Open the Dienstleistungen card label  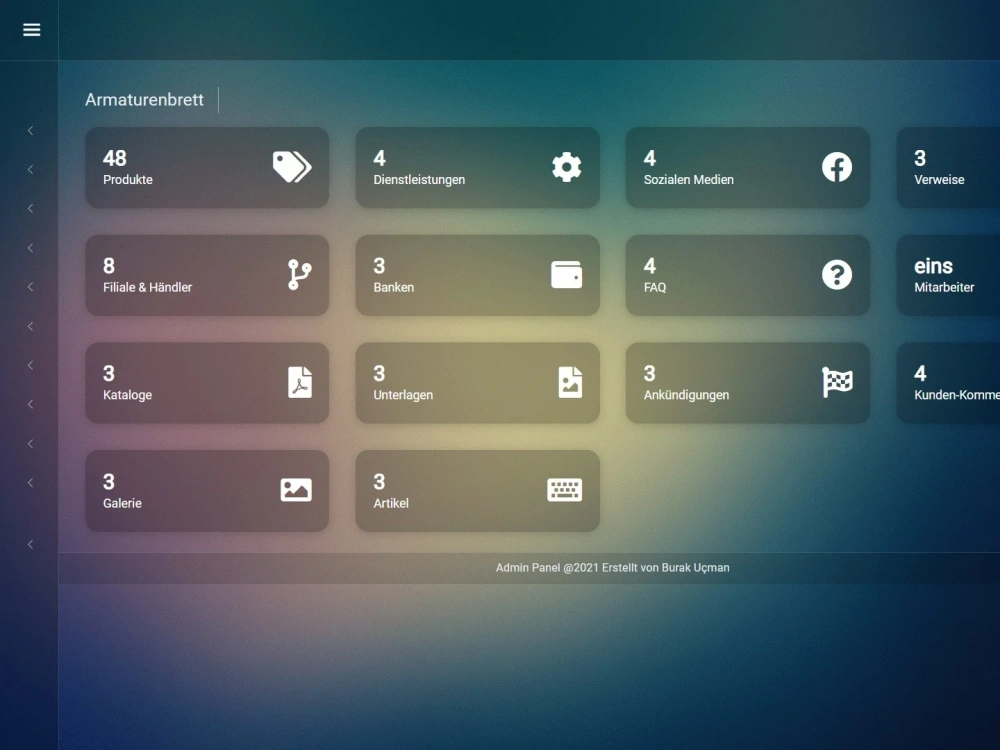[x=419, y=180]
